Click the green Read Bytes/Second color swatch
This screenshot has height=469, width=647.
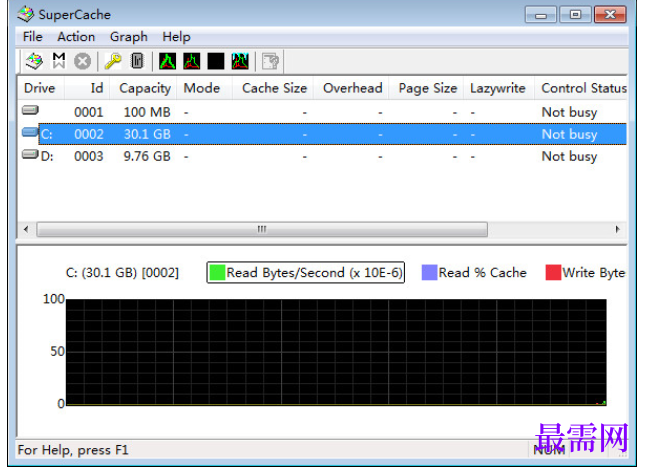pyautogui.click(x=217, y=273)
